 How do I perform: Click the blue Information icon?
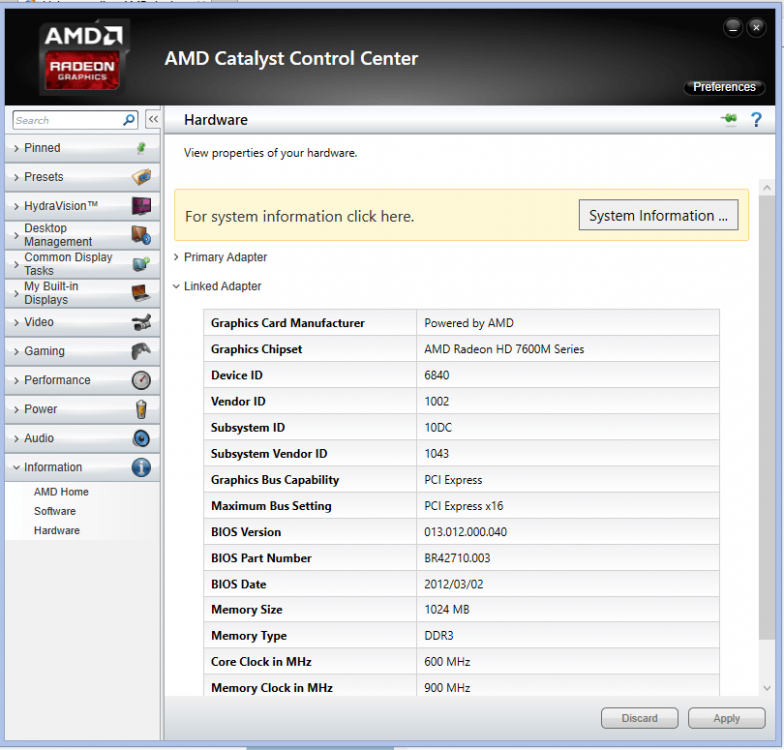click(142, 467)
